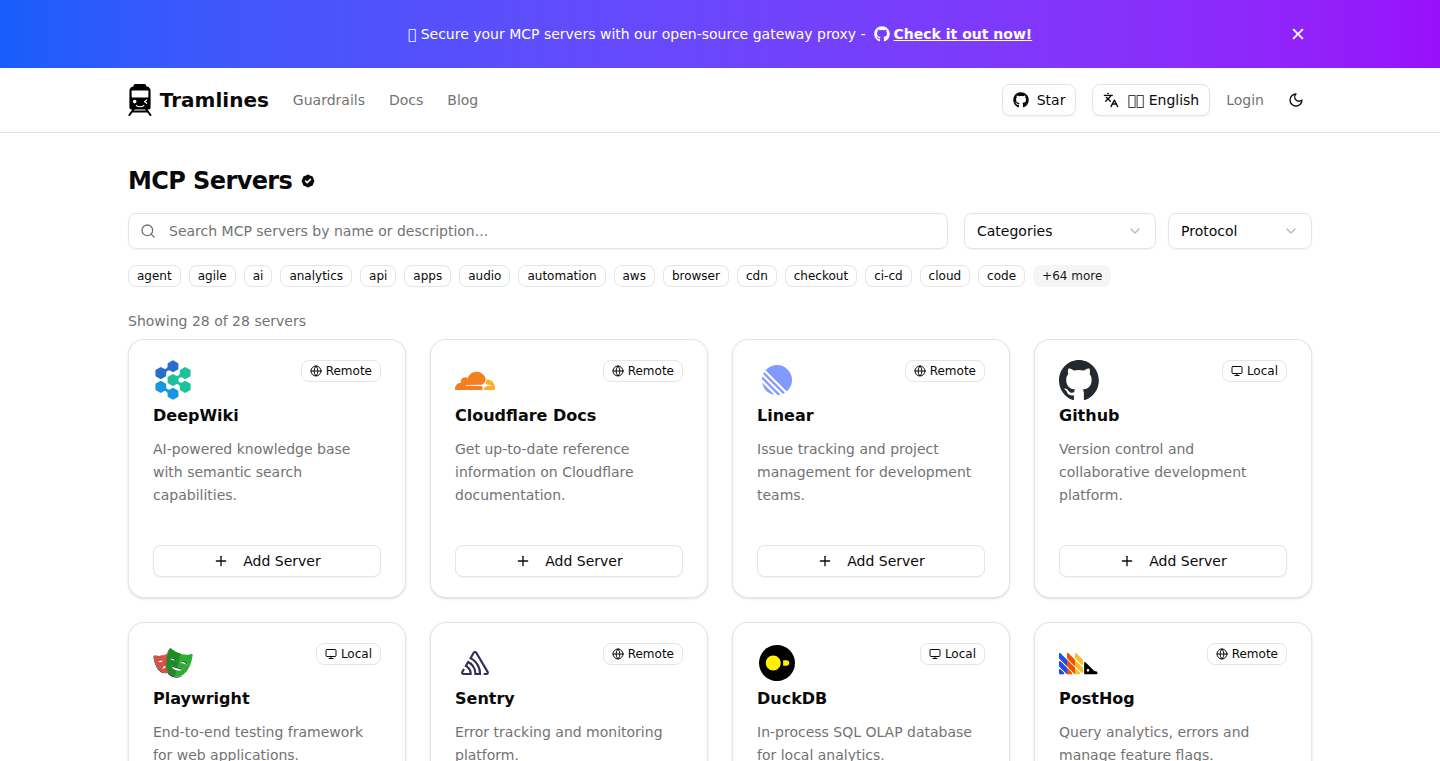
Task: Filter by the agent tag
Action: (154, 276)
